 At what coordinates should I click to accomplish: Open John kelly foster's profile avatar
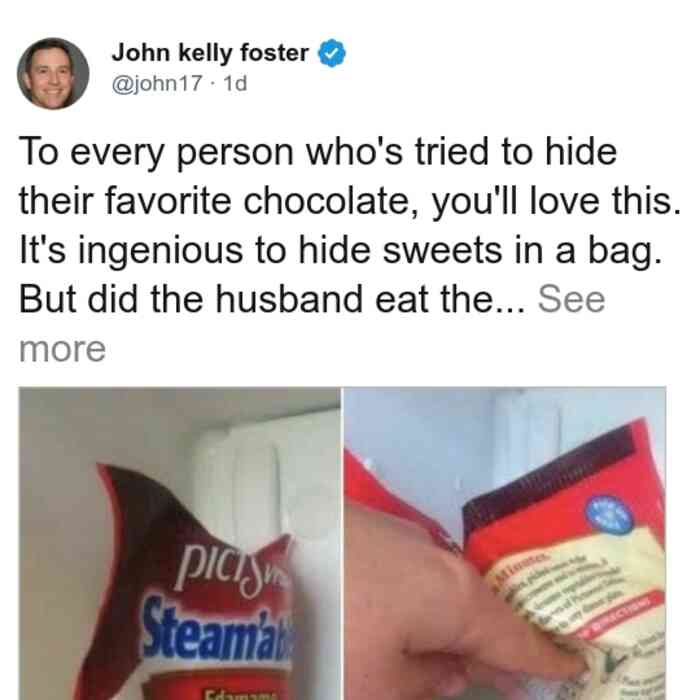coord(53,74)
